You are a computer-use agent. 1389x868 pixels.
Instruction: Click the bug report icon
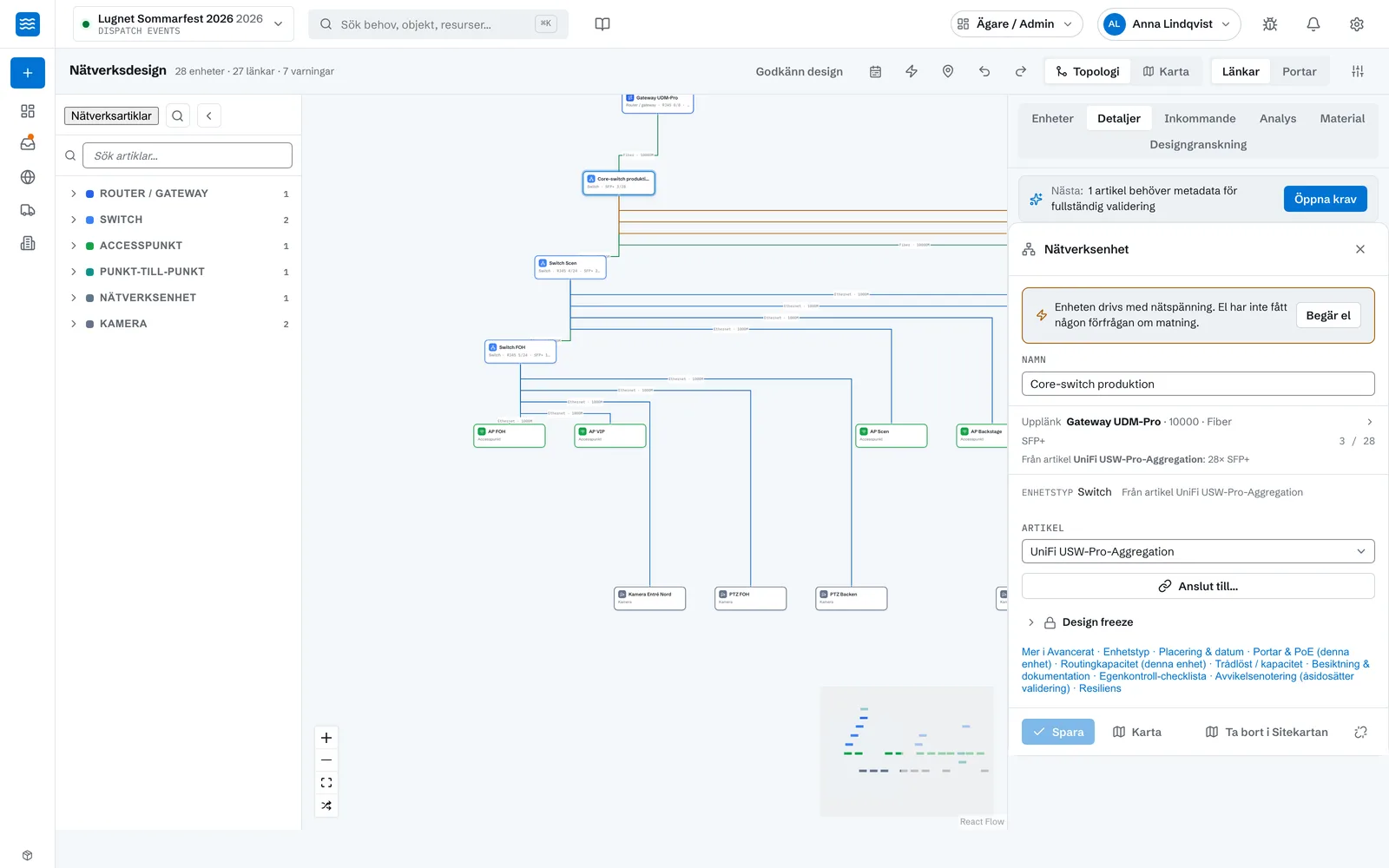(1270, 24)
